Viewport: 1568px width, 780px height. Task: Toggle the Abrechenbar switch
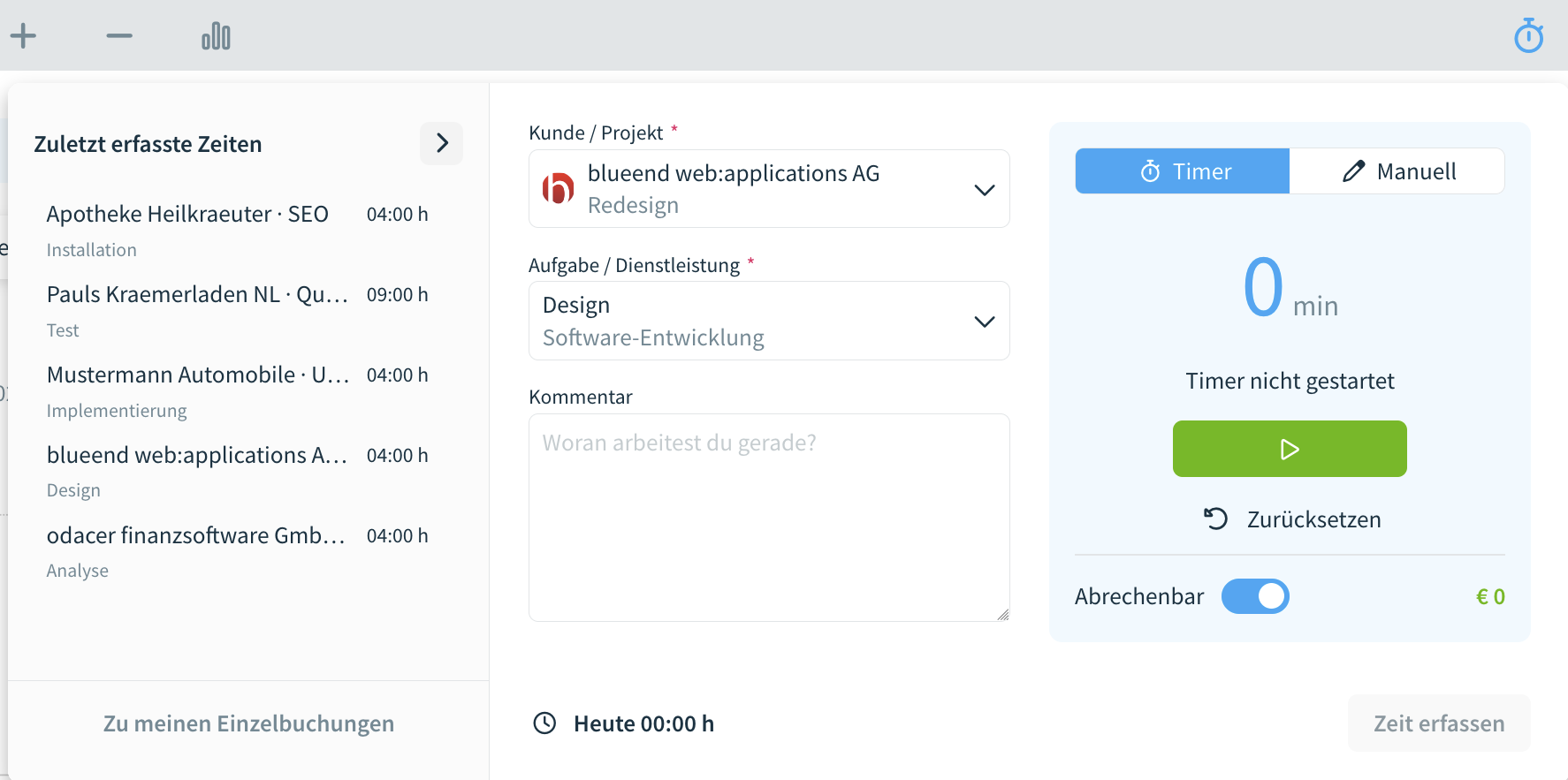pos(1255,596)
